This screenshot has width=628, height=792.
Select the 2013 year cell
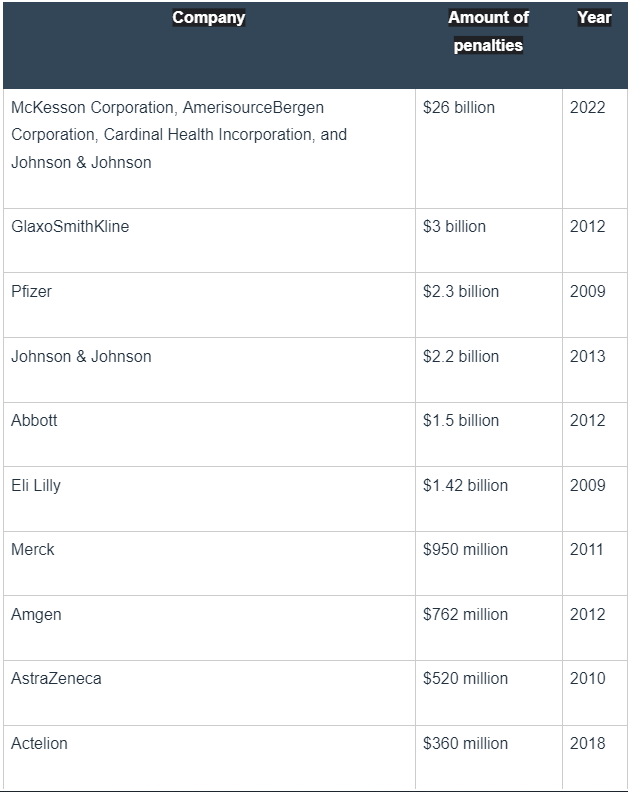(587, 356)
